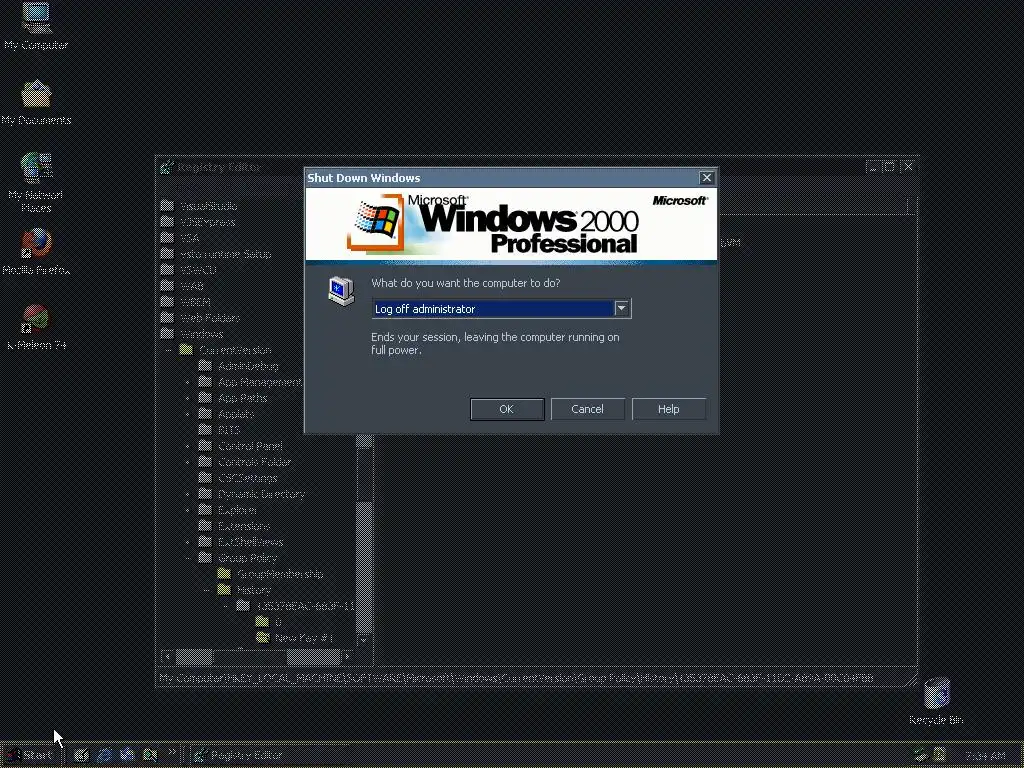
Task: Select the My Documents desktop icon
Action: [36, 103]
